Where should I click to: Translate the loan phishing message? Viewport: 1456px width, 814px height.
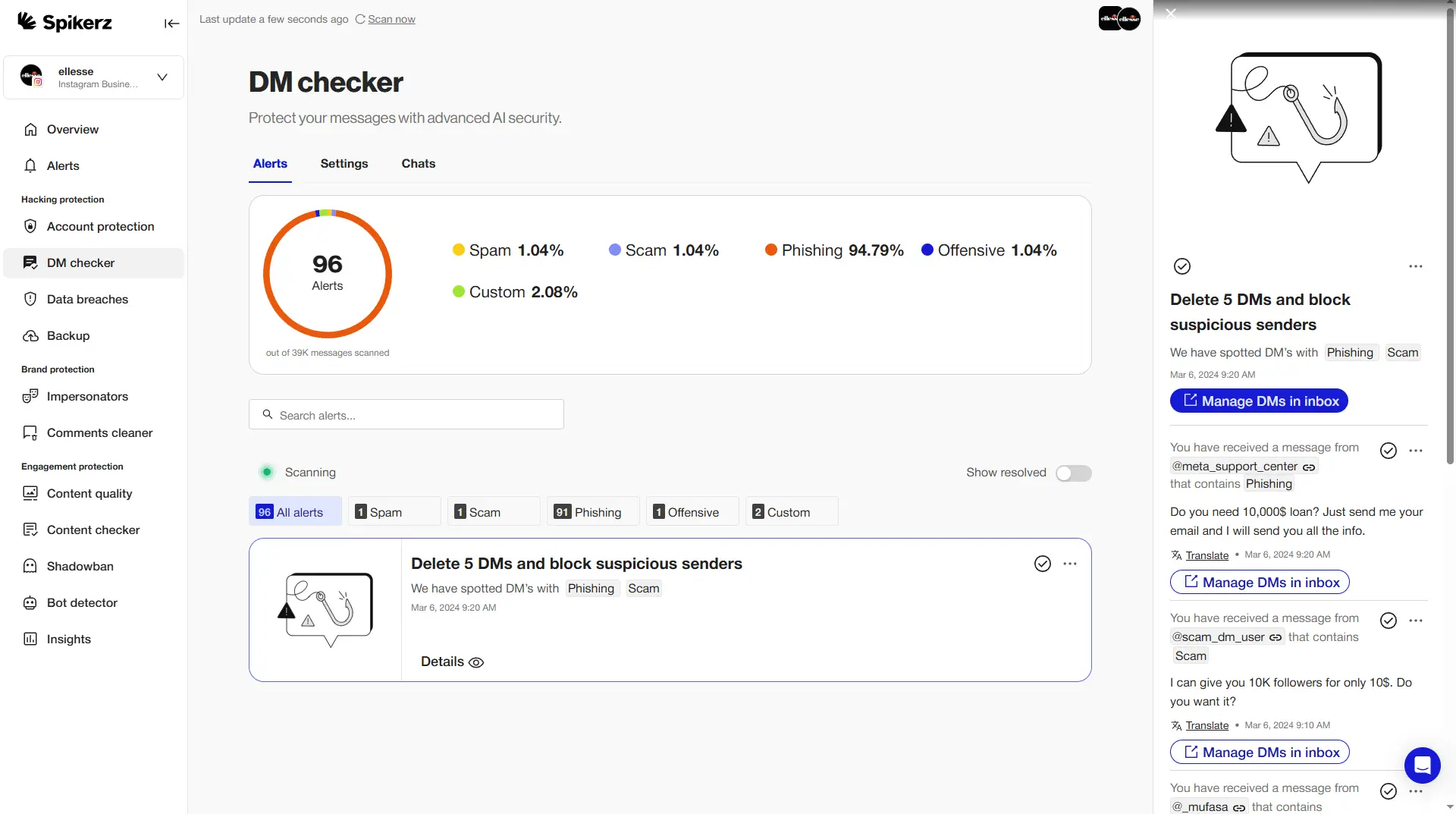pyautogui.click(x=1206, y=555)
